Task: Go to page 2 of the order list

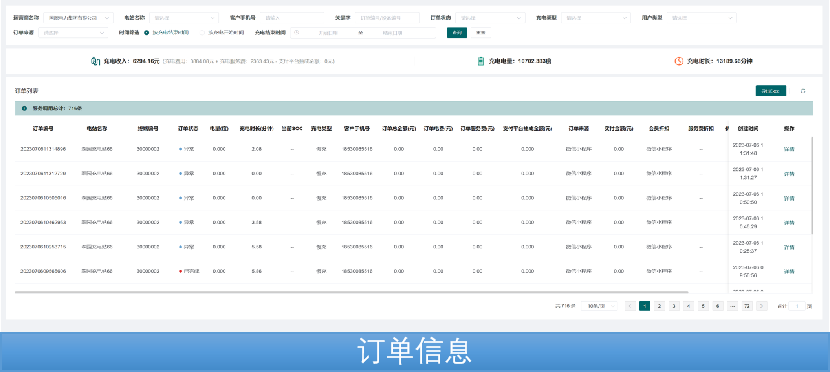Action: pos(659,306)
